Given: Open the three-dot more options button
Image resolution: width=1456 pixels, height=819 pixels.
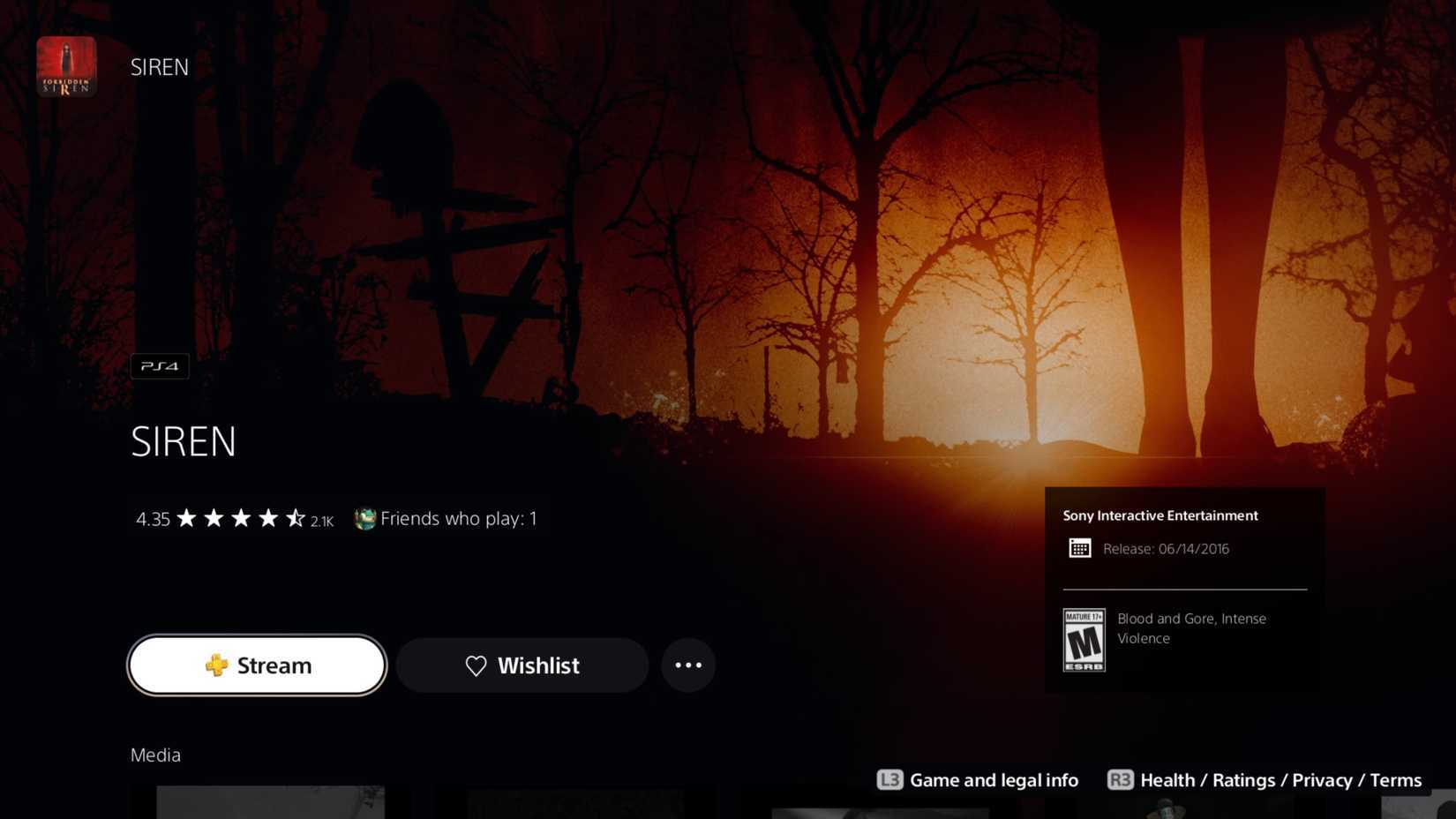Looking at the screenshot, I should (x=688, y=665).
